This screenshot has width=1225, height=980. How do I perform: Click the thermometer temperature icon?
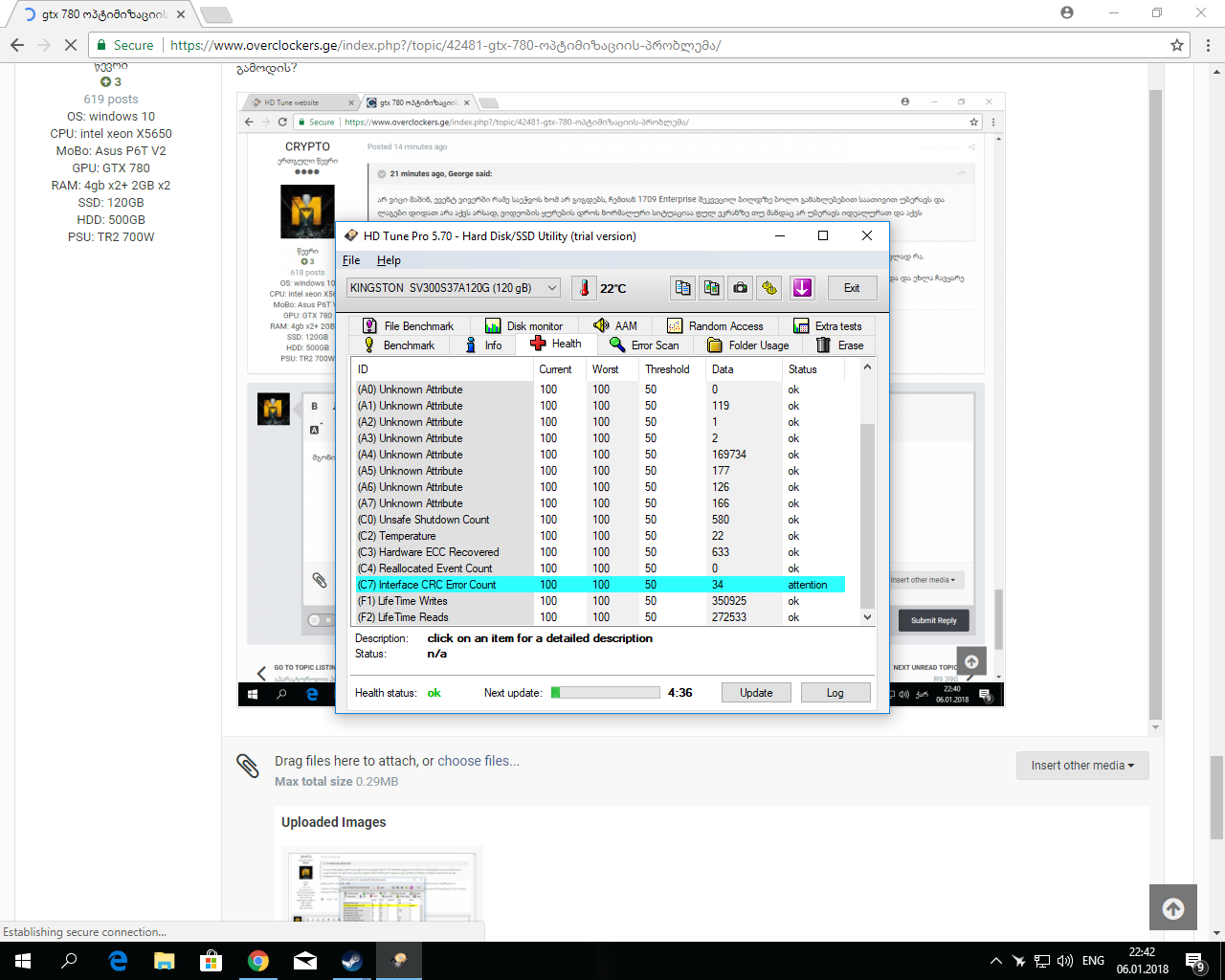click(x=584, y=288)
